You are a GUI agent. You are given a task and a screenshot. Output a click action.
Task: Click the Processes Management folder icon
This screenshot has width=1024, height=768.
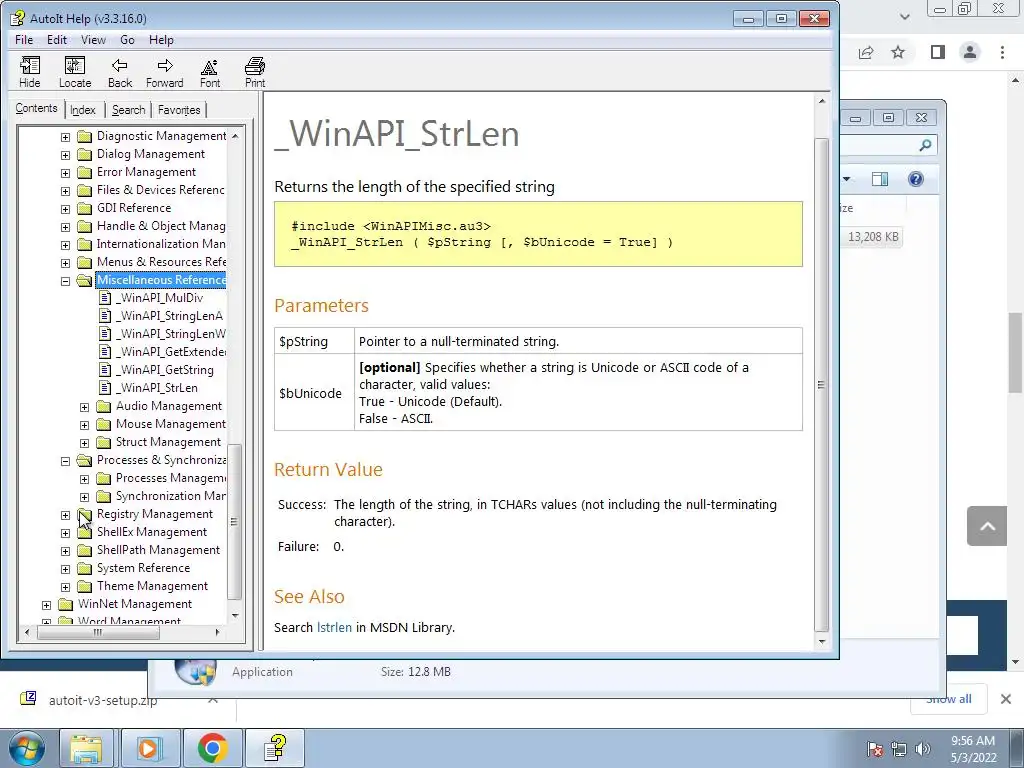(103, 479)
